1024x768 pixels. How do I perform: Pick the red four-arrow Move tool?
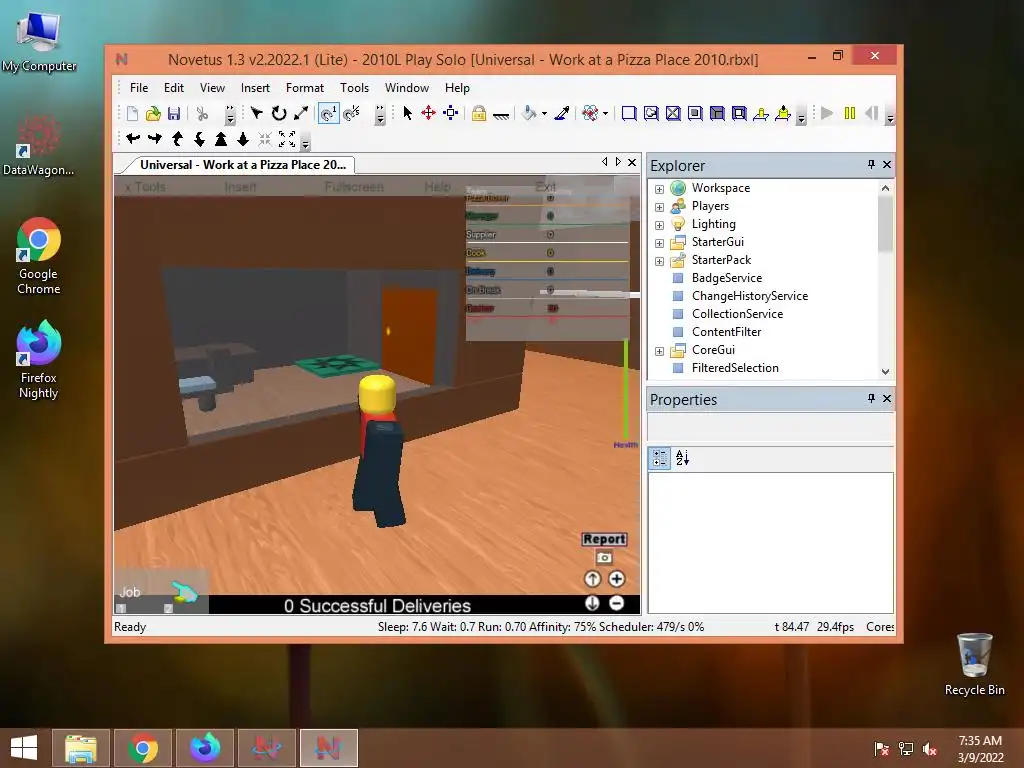point(428,114)
